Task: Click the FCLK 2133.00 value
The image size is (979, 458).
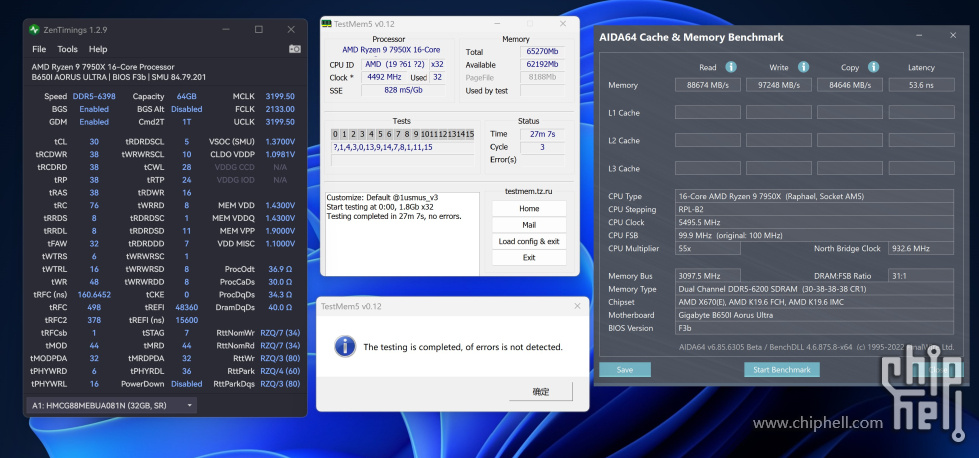Action: (x=279, y=109)
